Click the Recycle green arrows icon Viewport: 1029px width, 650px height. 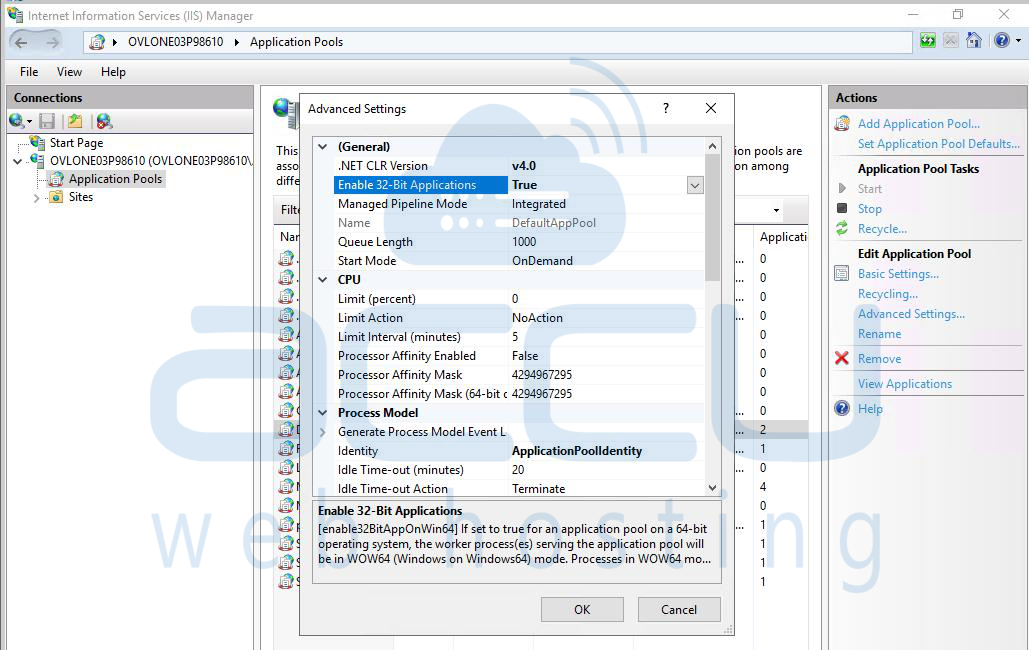tap(842, 228)
